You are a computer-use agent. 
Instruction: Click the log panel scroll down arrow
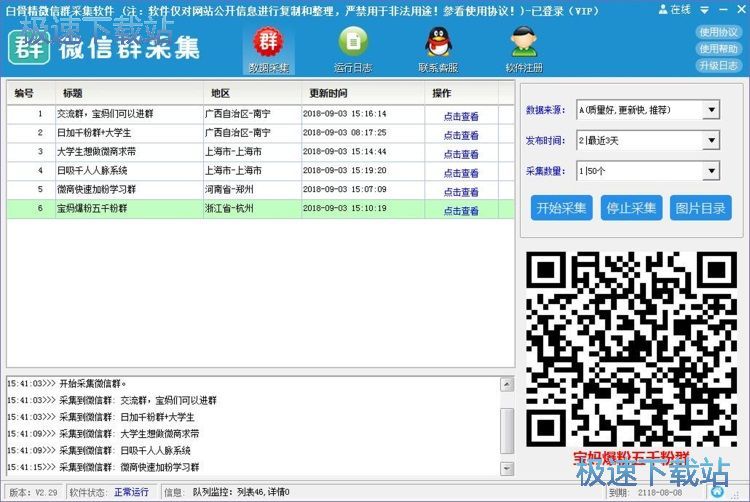(x=507, y=469)
